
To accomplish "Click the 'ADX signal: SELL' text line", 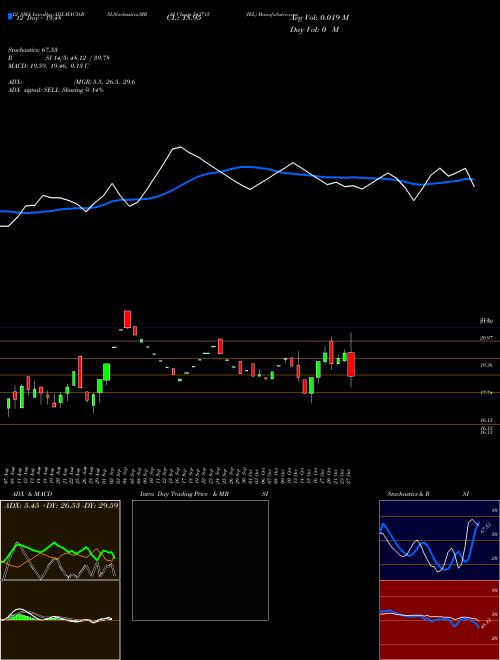I will 56,90.
